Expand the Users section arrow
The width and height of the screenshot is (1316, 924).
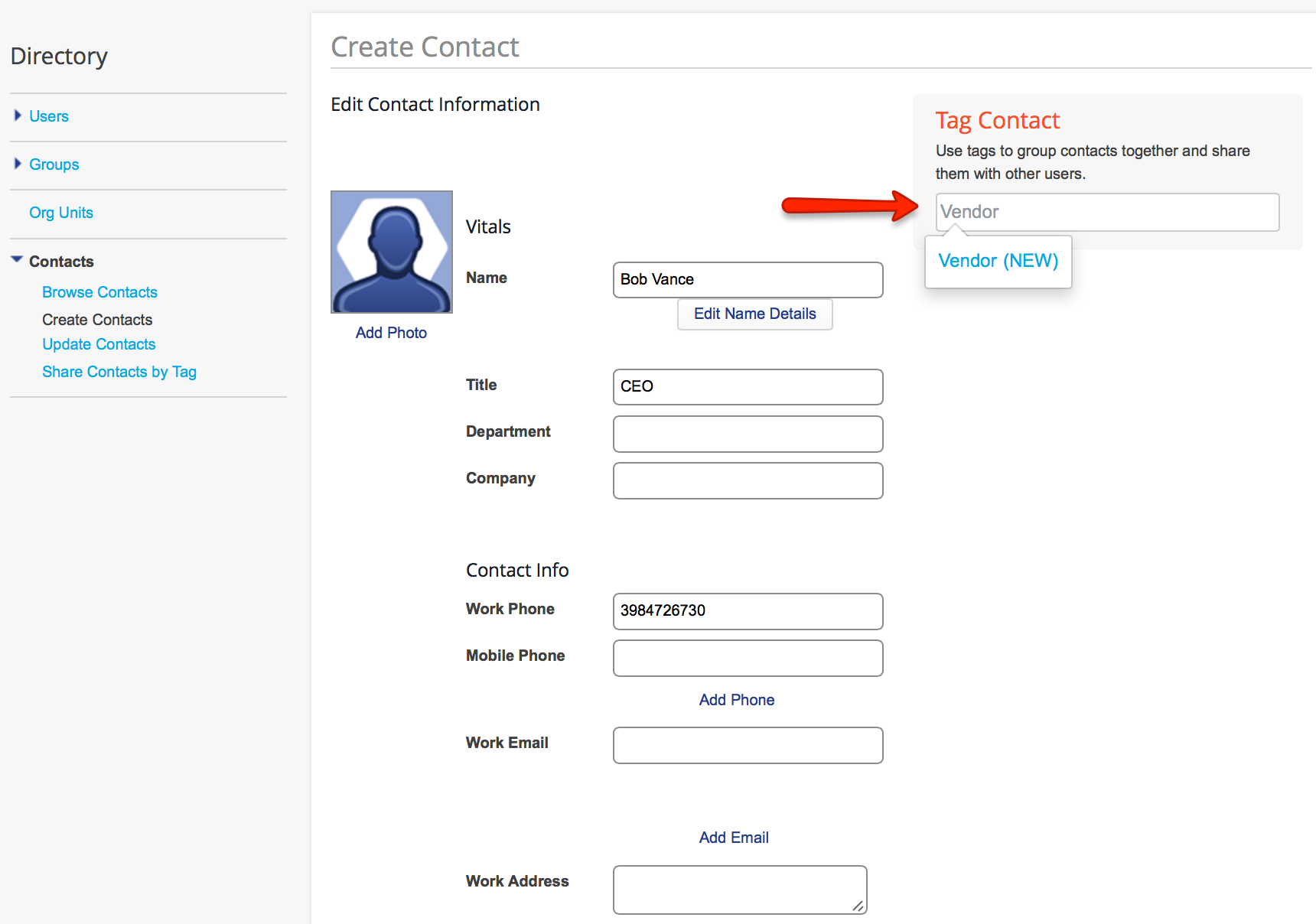tap(18, 115)
